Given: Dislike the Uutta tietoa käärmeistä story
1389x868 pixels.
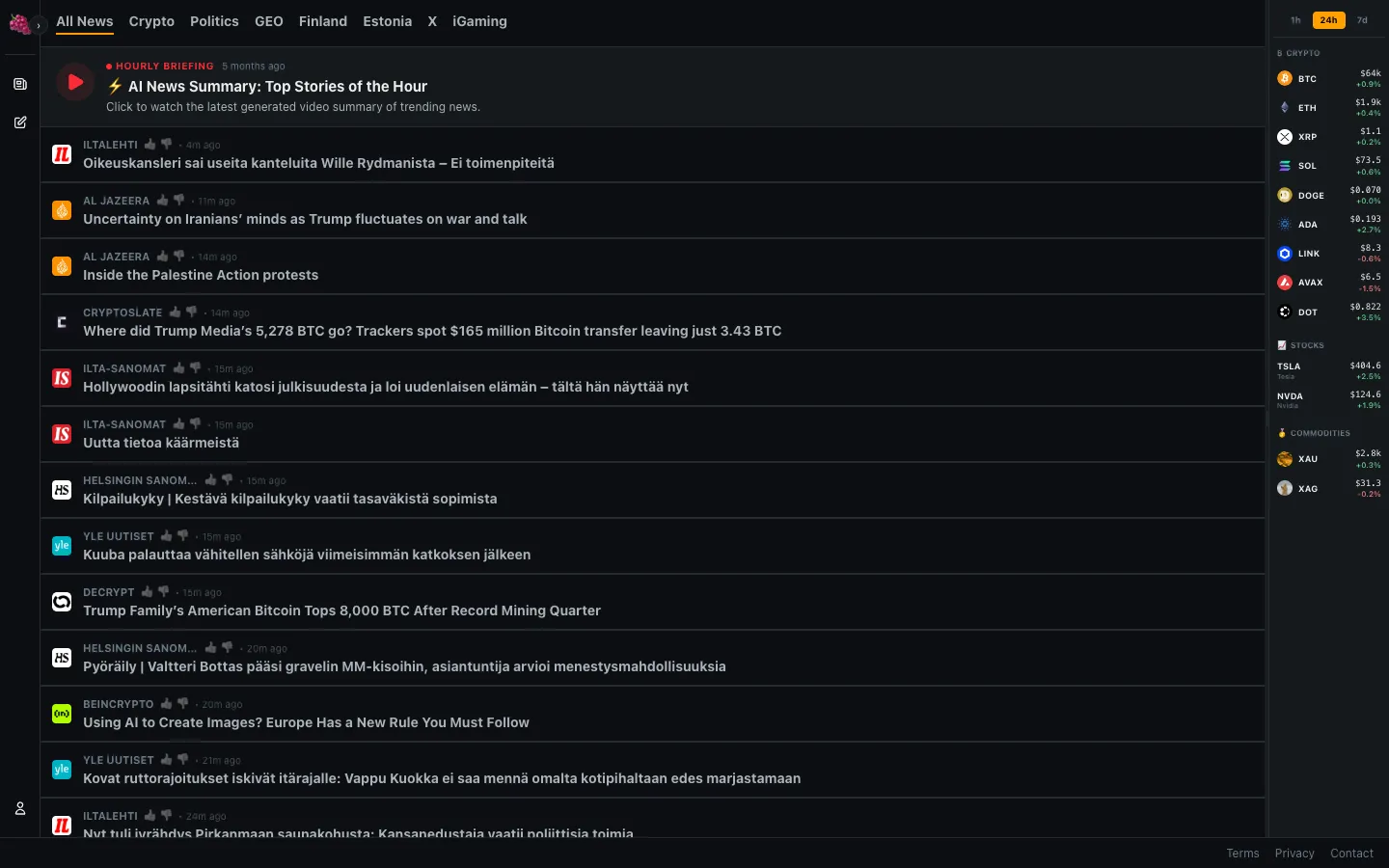Looking at the screenshot, I should [x=195, y=423].
